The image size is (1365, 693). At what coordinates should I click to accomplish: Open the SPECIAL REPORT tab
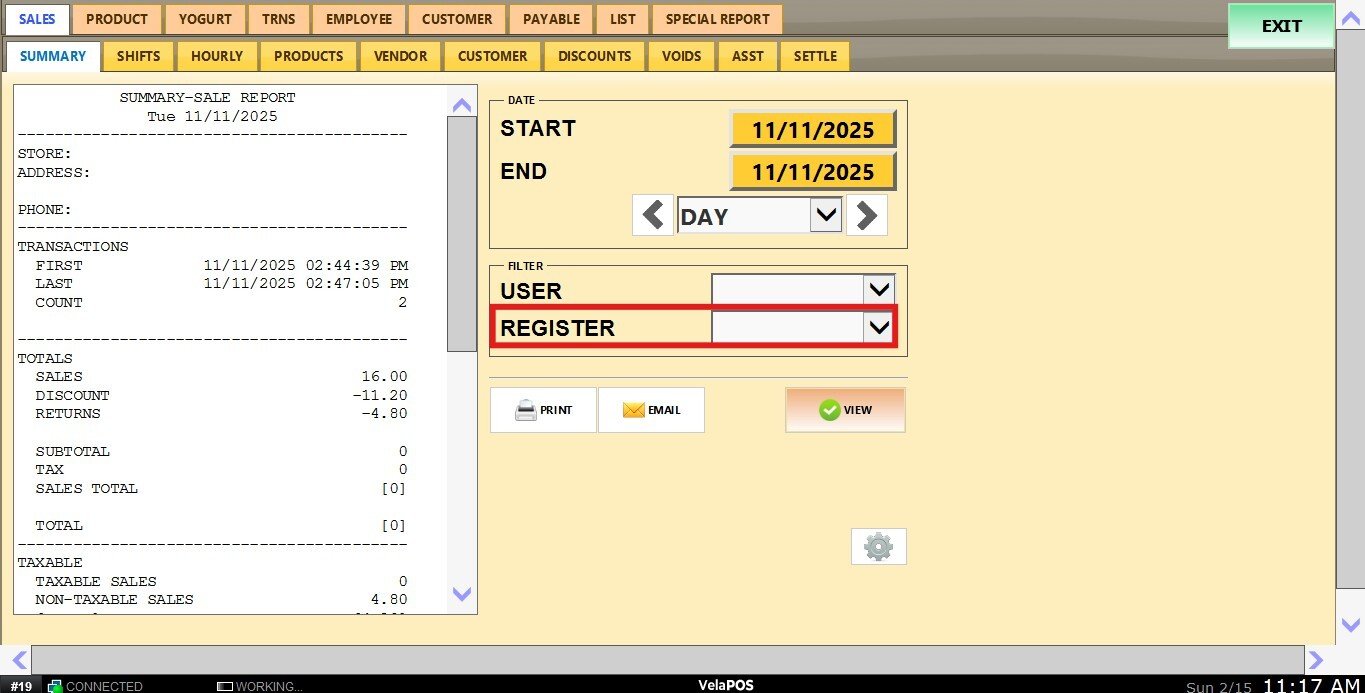click(x=717, y=19)
